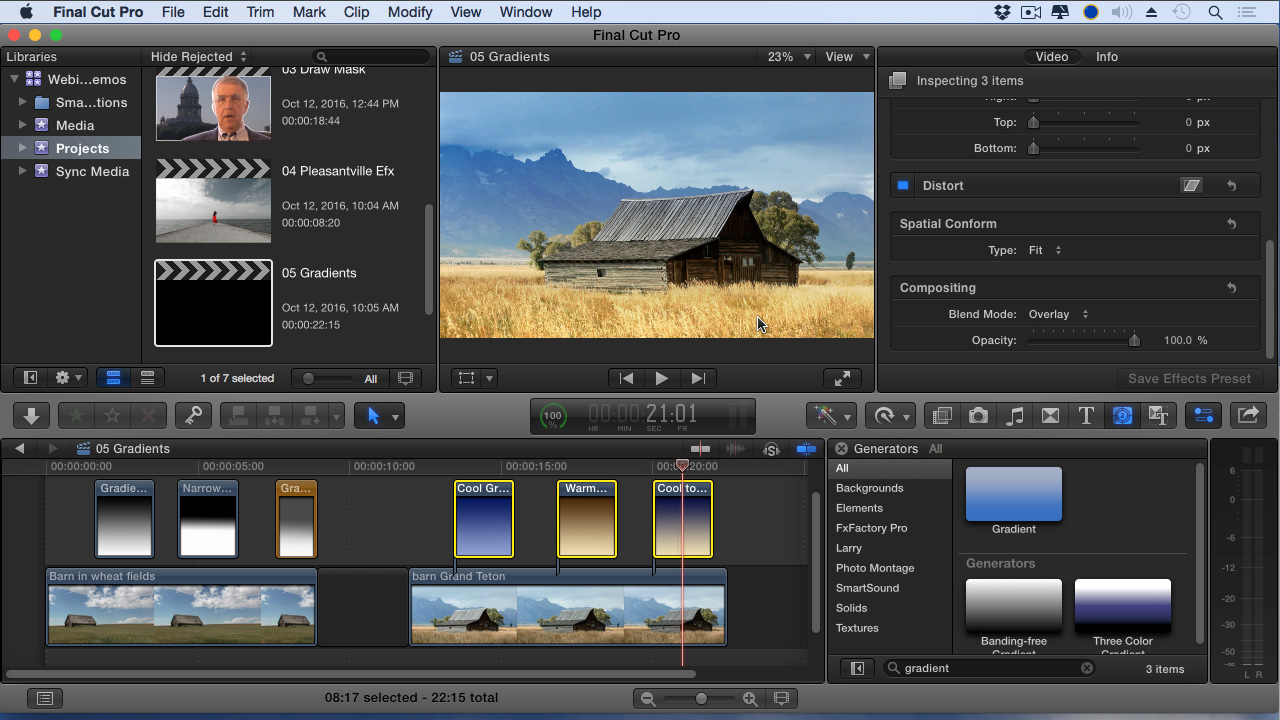Switch browser to list view
The image size is (1280, 720).
(x=147, y=378)
